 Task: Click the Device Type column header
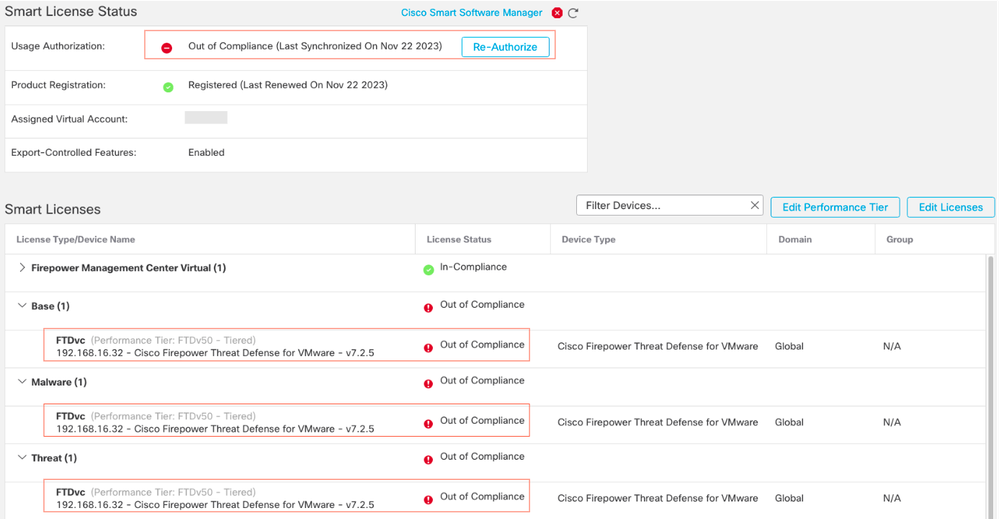(x=589, y=239)
